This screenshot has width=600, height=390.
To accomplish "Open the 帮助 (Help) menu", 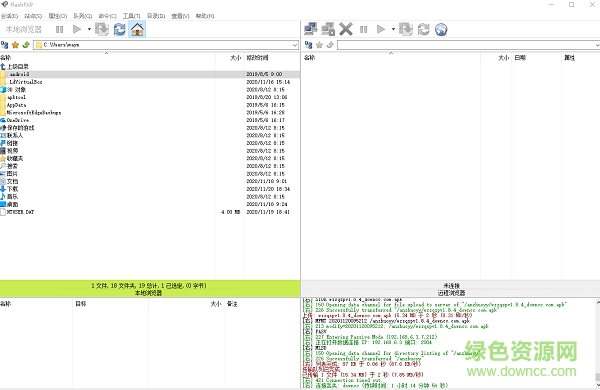I will pos(205,16).
